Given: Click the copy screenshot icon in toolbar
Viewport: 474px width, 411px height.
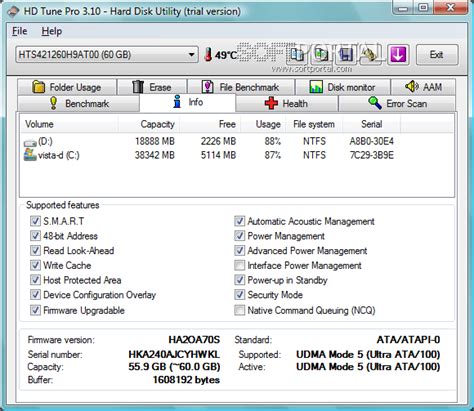Looking at the screenshot, I should [321, 55].
